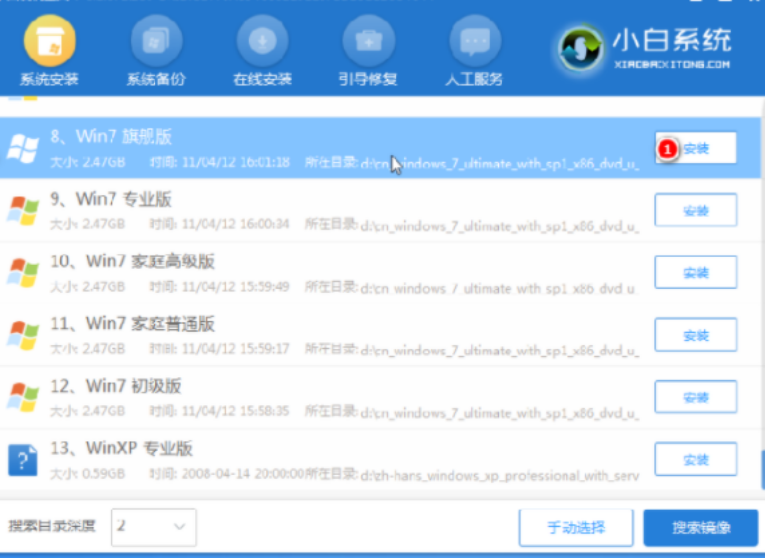The image size is (765, 558).
Task: Click the XIAOBAIXITONG.COM text
Action: pos(672,64)
